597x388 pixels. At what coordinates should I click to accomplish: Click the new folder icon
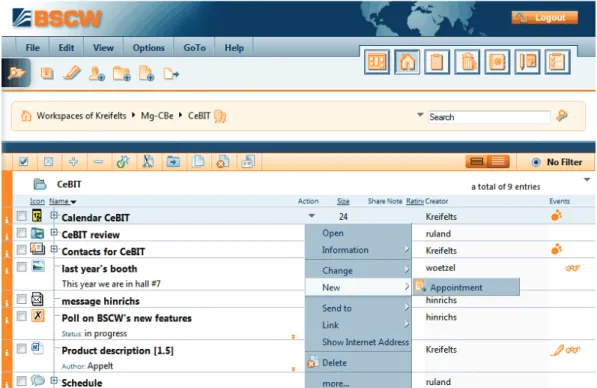tap(121, 73)
